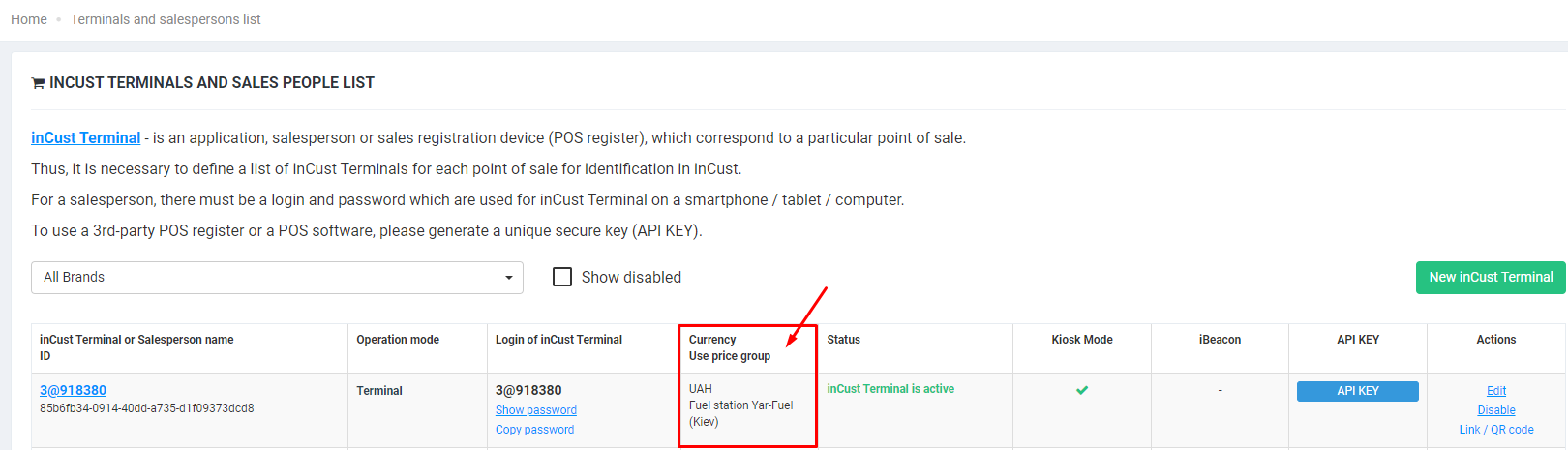Edit the 3@918380 terminal
The height and width of the screenshot is (450, 1568).
(x=1496, y=391)
